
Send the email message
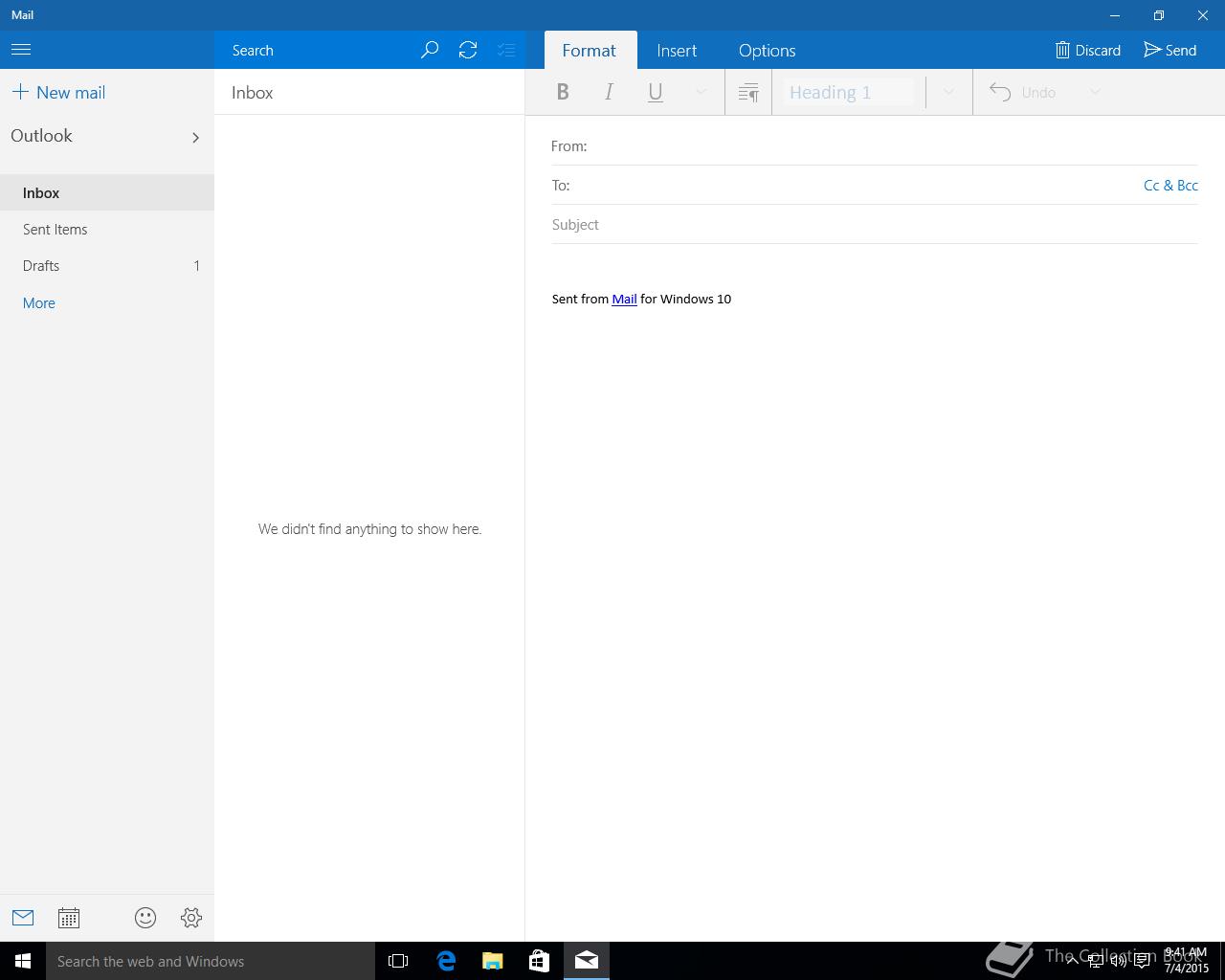[x=1170, y=50]
